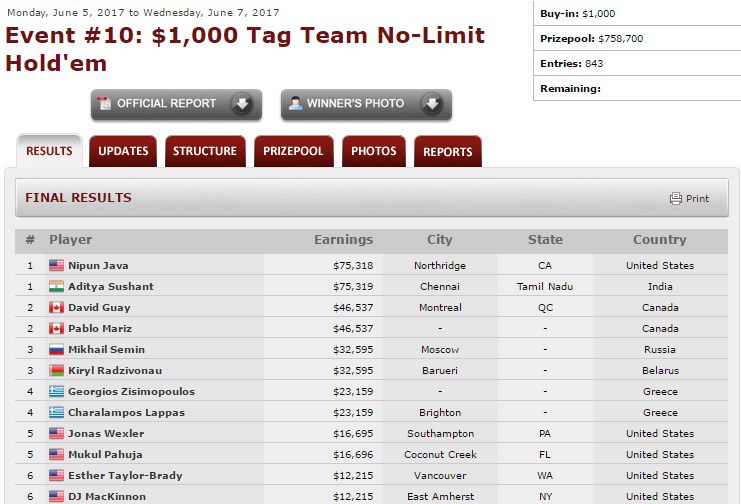This screenshot has height=504, width=741.
Task: Click the India flag beside Aditya Sushant
Action: [56, 287]
